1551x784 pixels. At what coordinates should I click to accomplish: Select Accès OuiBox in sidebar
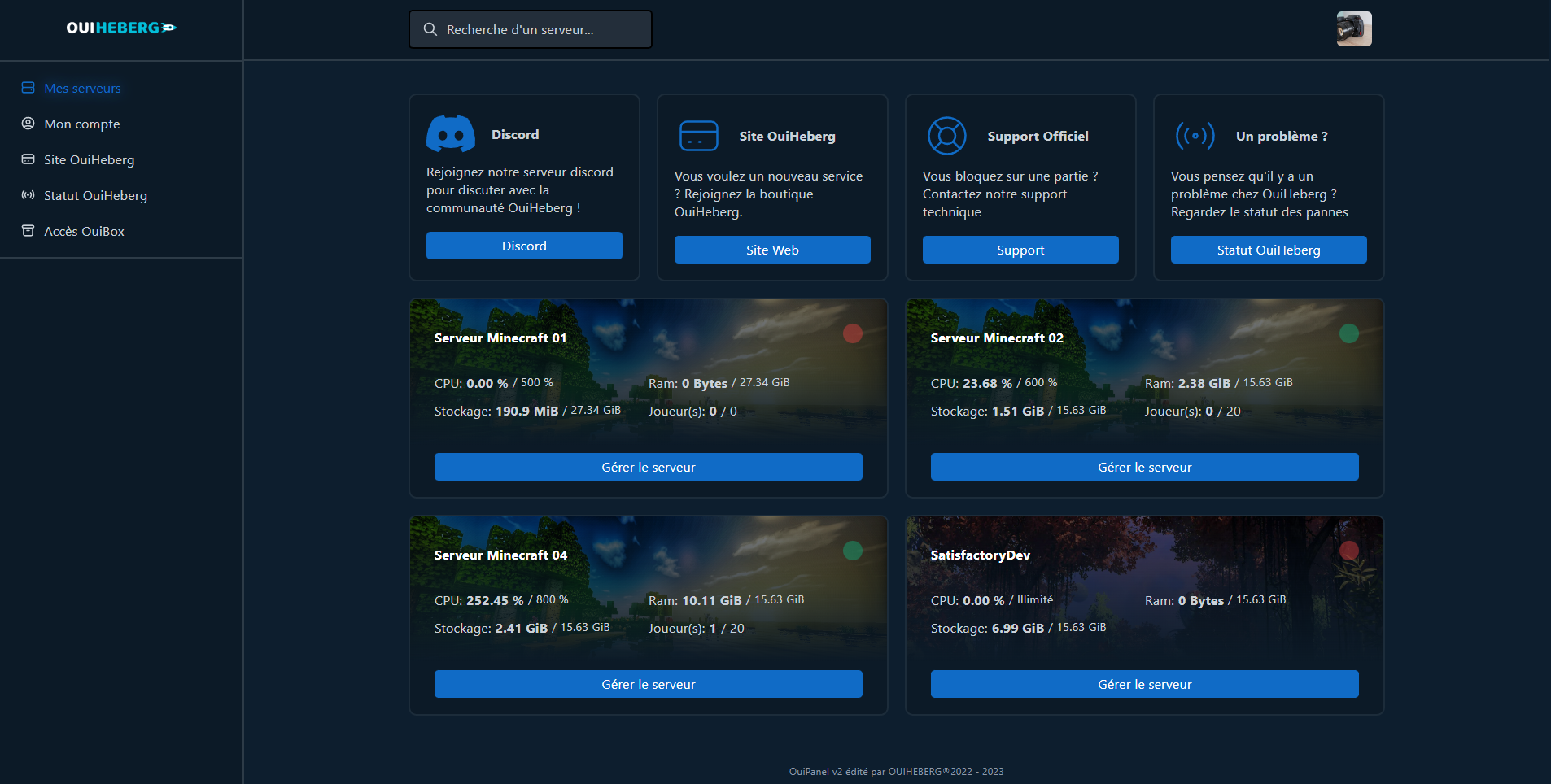(84, 231)
